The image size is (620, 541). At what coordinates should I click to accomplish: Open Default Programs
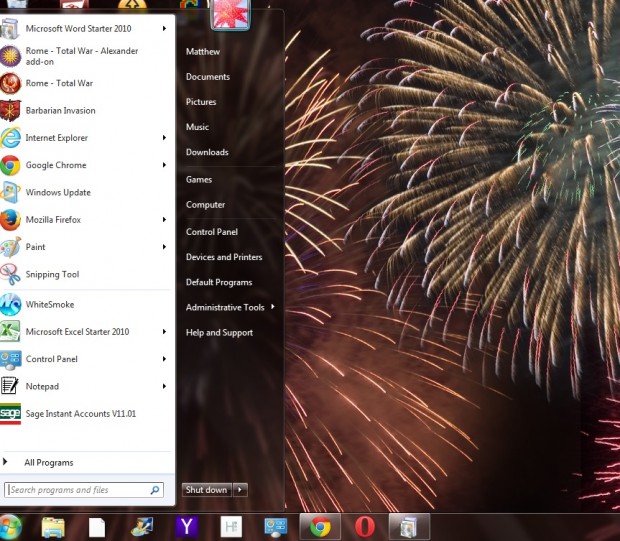219,282
